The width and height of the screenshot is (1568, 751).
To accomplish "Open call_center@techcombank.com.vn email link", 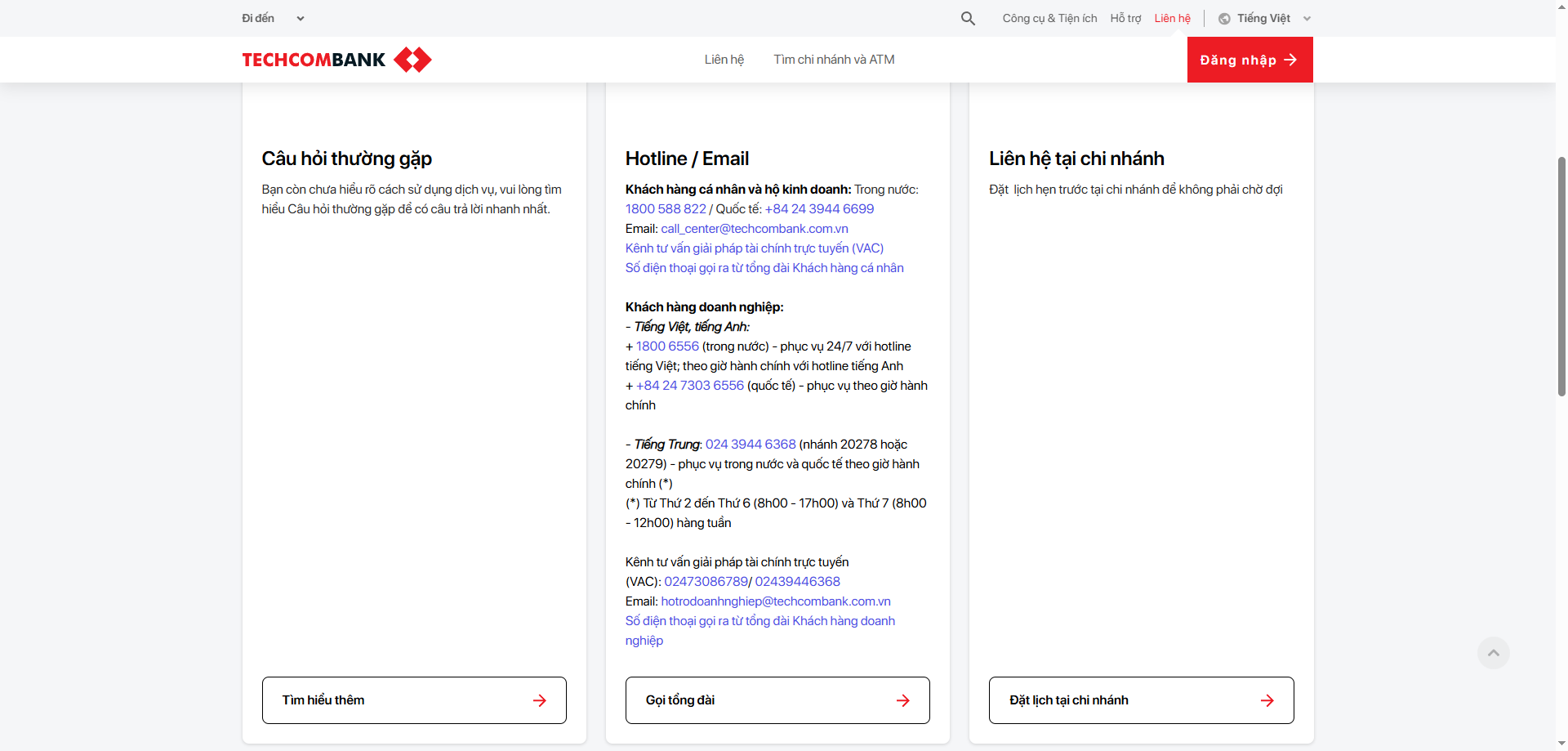I will click(x=754, y=229).
